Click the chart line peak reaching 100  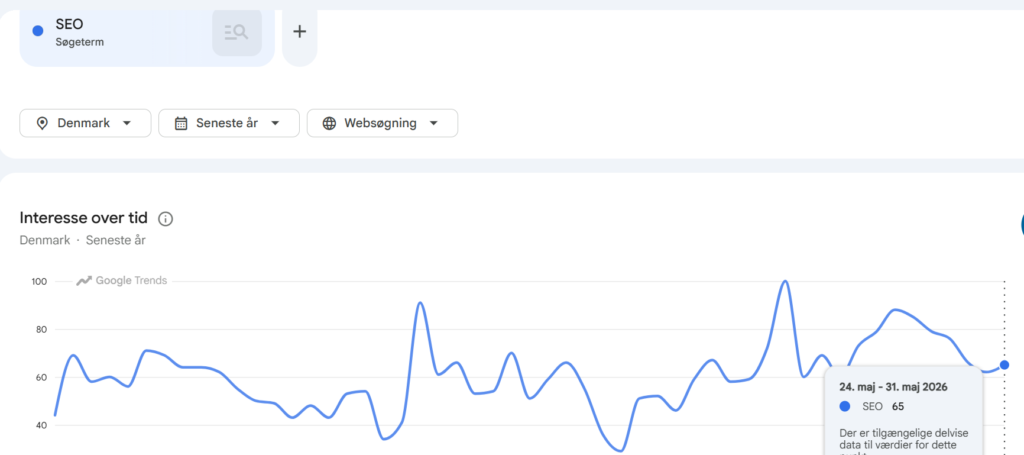click(x=785, y=282)
